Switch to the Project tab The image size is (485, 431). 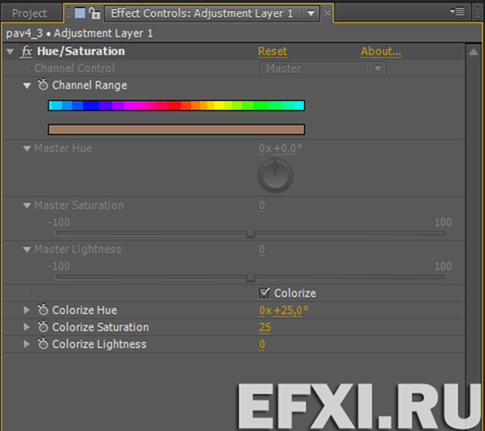29,13
